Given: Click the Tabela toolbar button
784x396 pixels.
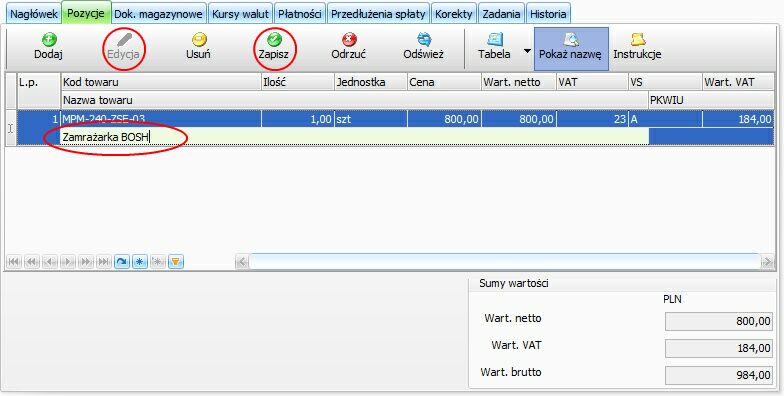Looking at the screenshot, I should [494, 47].
